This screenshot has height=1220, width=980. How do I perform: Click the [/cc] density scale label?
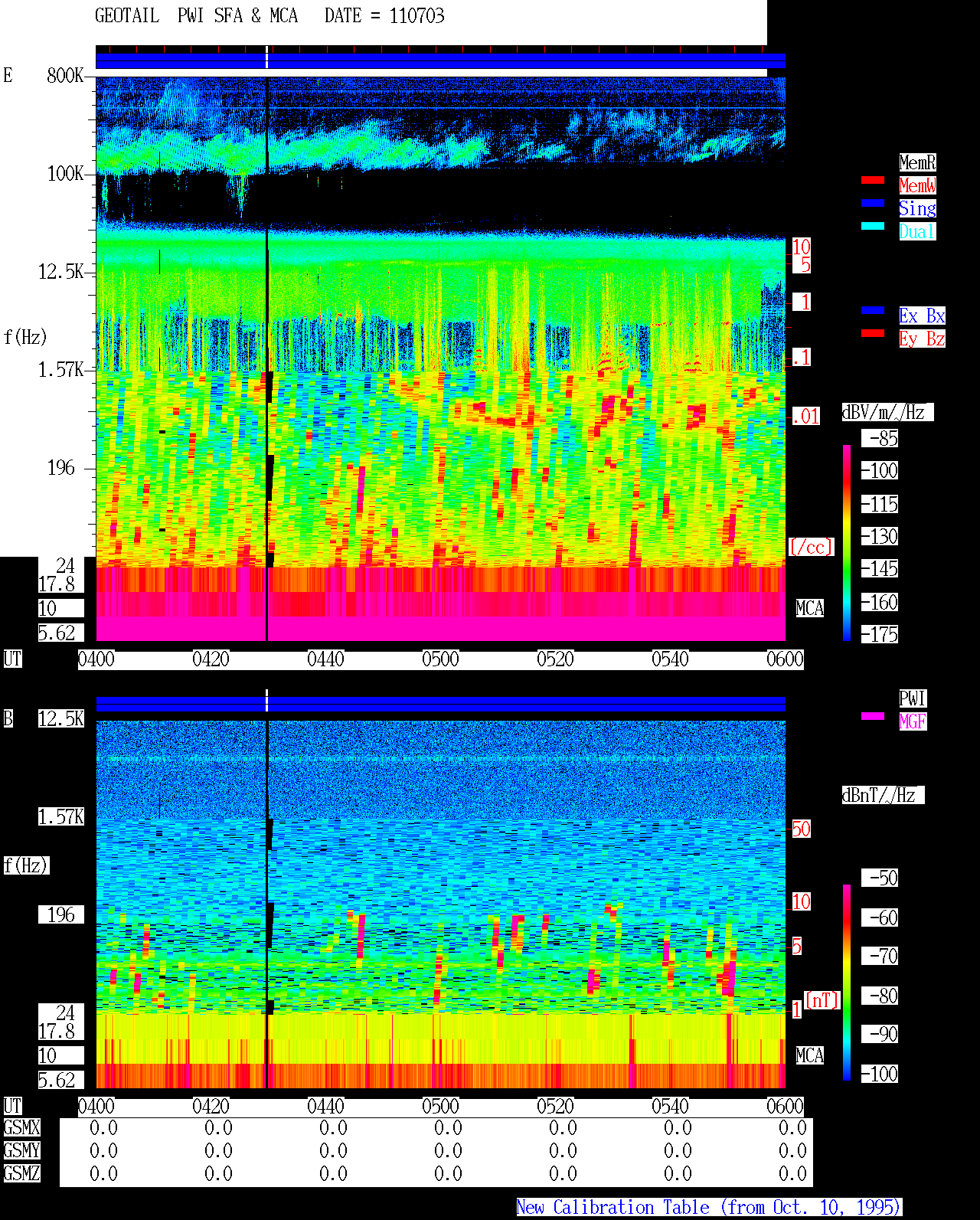(x=811, y=548)
